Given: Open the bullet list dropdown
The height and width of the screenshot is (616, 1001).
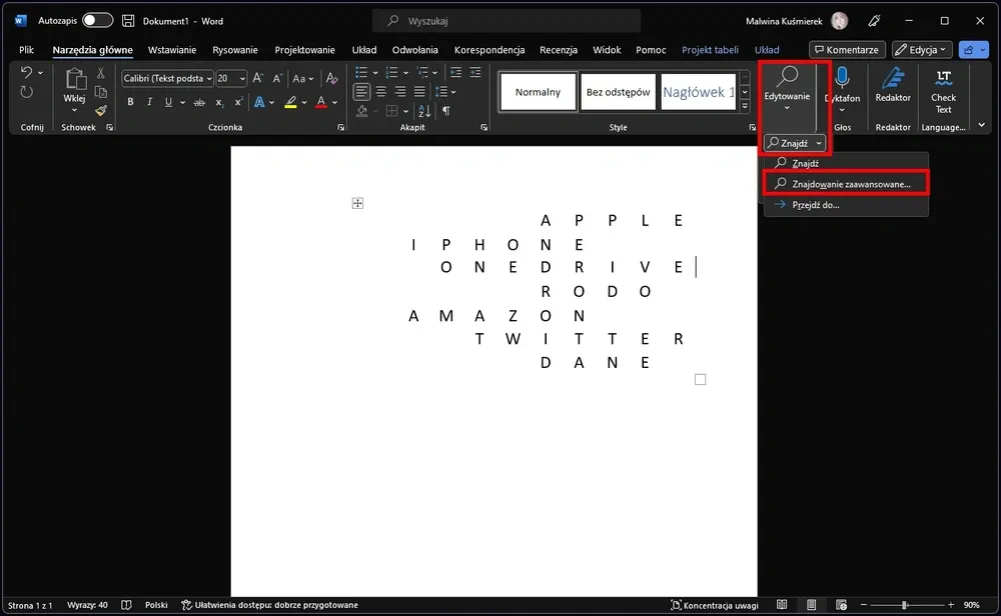Looking at the screenshot, I should 375,73.
